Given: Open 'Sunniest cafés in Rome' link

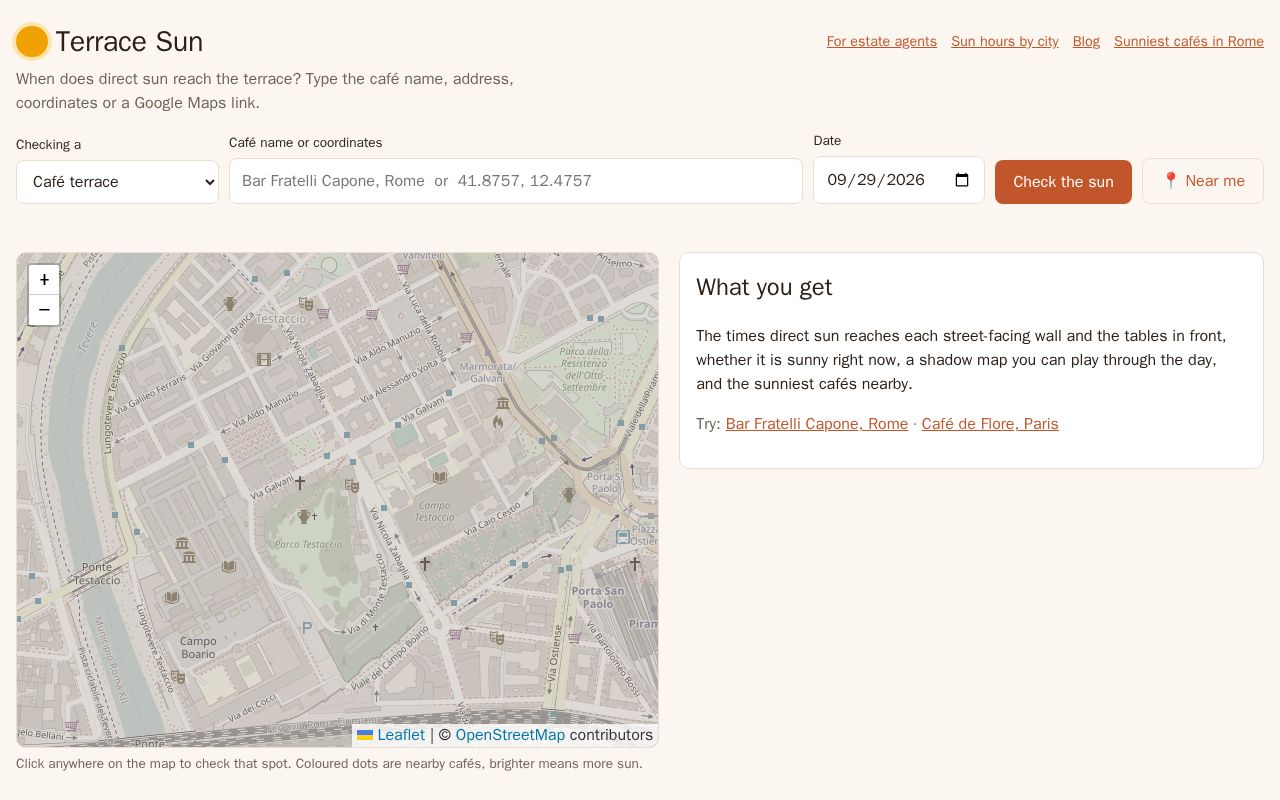Looking at the screenshot, I should click(x=1189, y=41).
